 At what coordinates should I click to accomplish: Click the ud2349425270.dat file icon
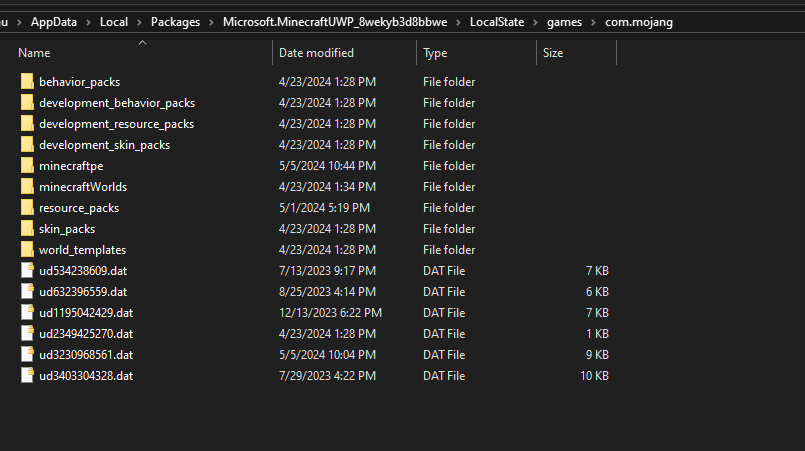[27, 334]
